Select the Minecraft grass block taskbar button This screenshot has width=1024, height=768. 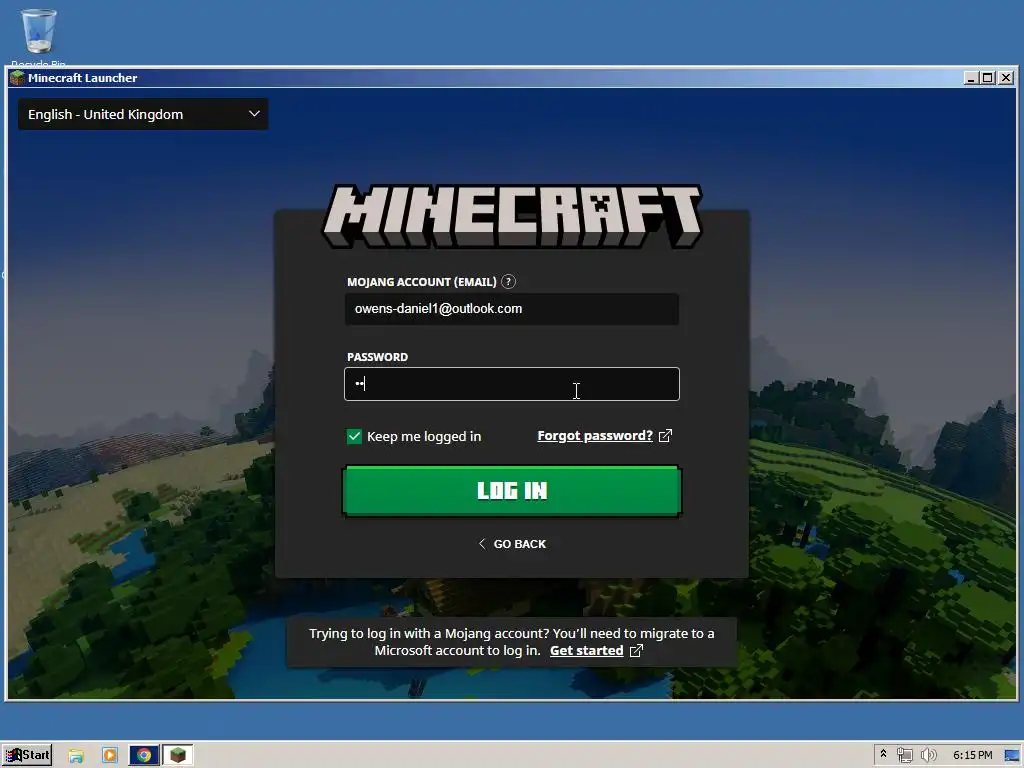click(178, 756)
